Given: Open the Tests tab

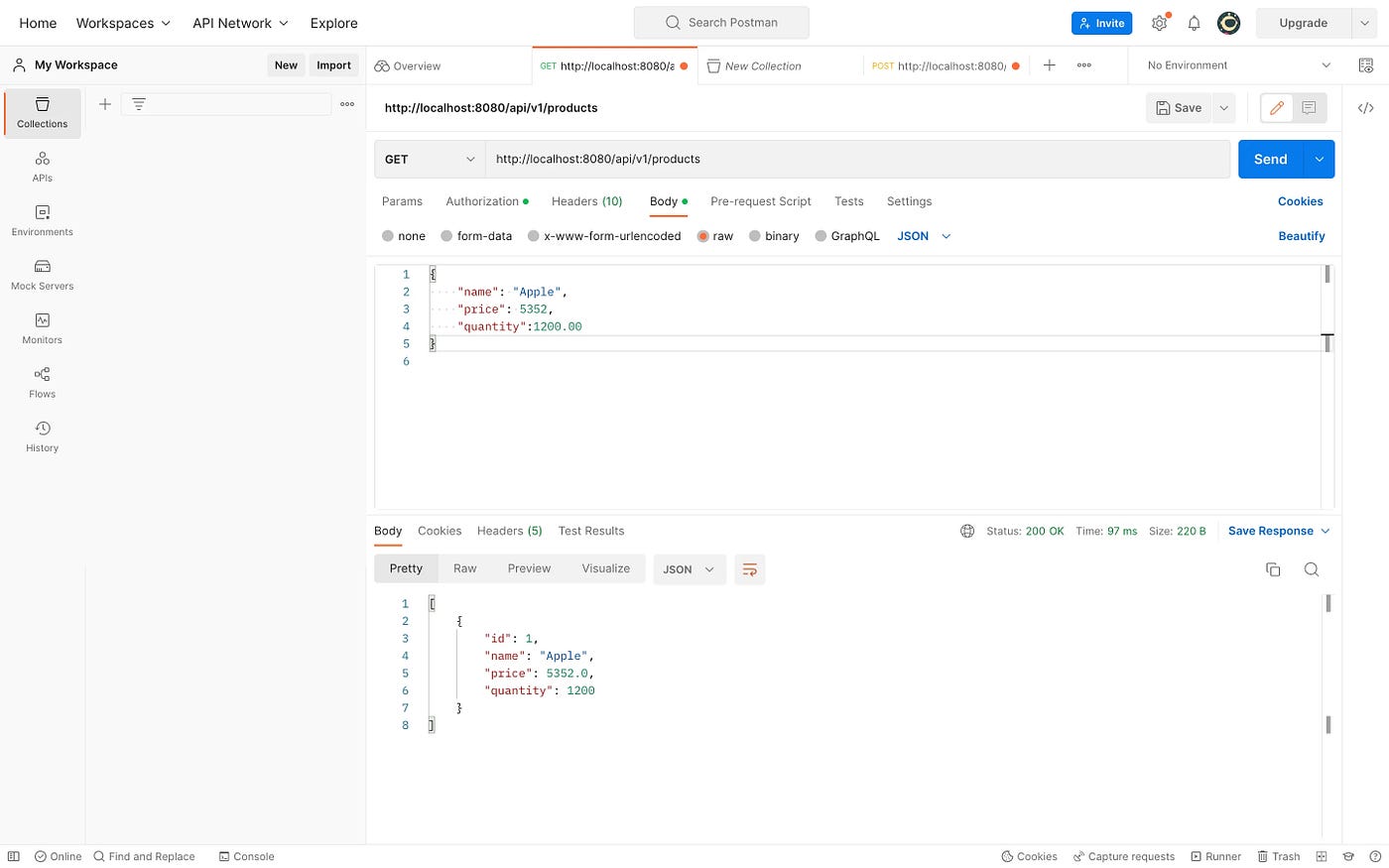Looking at the screenshot, I should pyautogui.click(x=849, y=201).
